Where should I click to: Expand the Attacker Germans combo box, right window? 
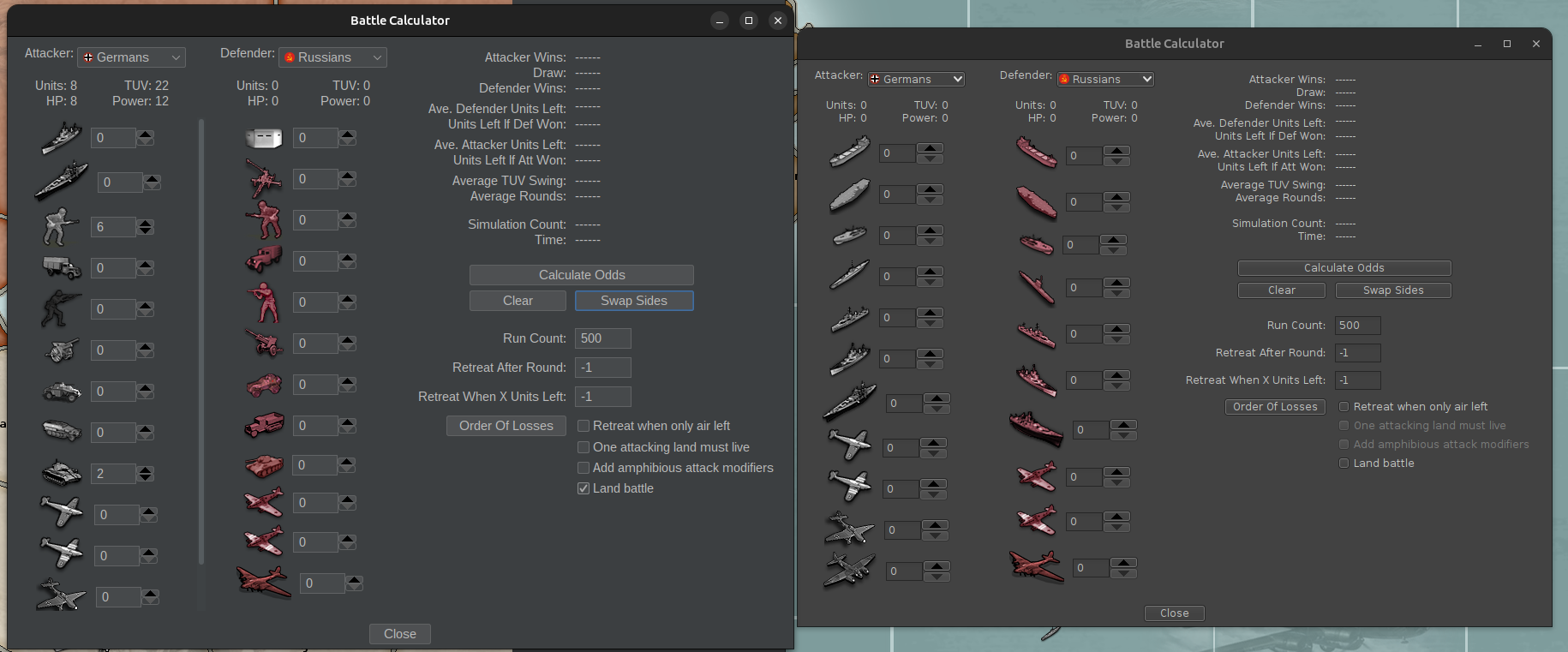click(x=916, y=79)
